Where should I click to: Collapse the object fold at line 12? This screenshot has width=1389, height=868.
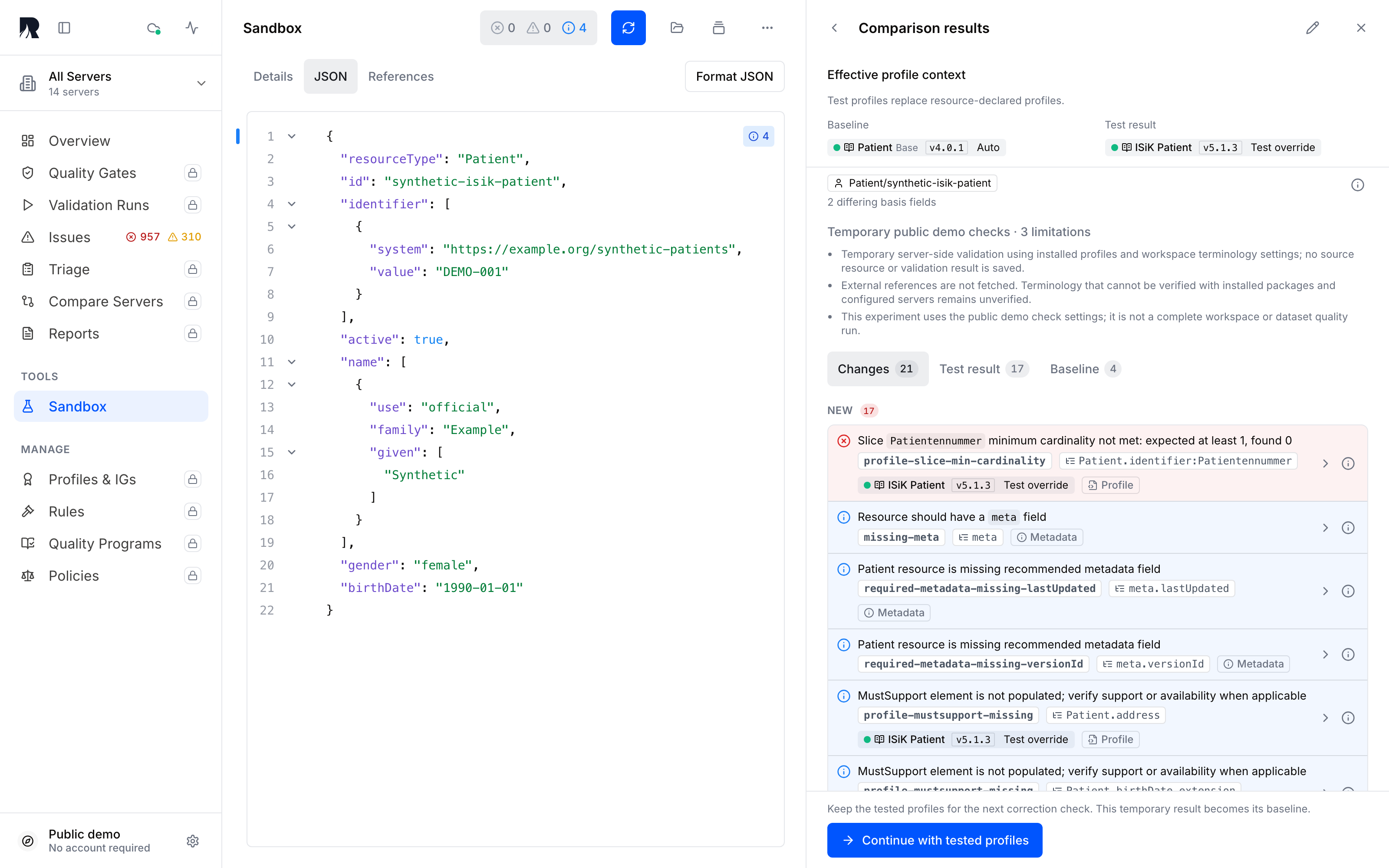pos(292,384)
